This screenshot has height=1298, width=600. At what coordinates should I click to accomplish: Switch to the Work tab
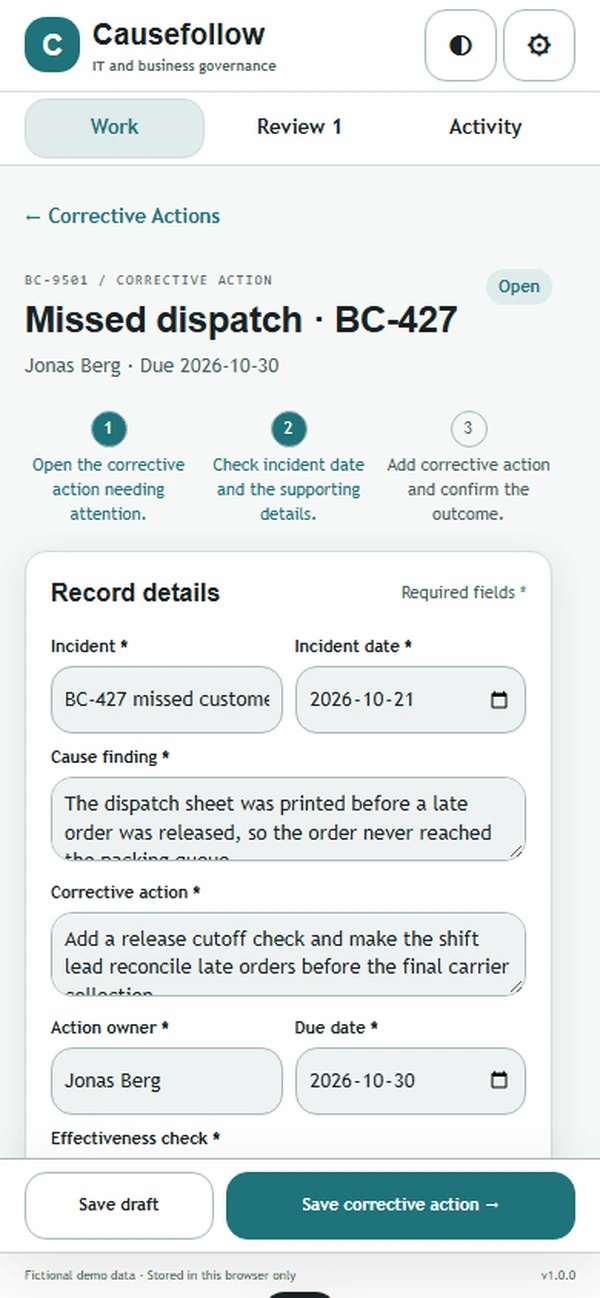[x=115, y=128]
